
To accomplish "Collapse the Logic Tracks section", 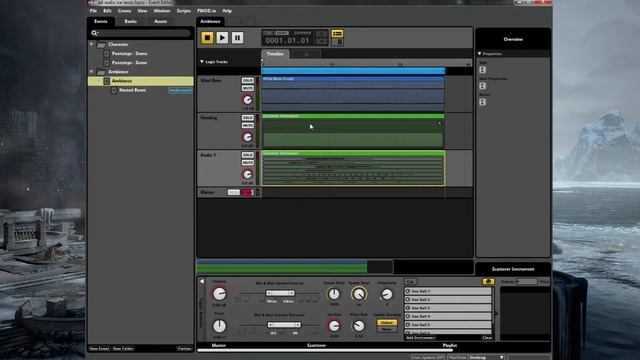I will [x=202, y=62].
